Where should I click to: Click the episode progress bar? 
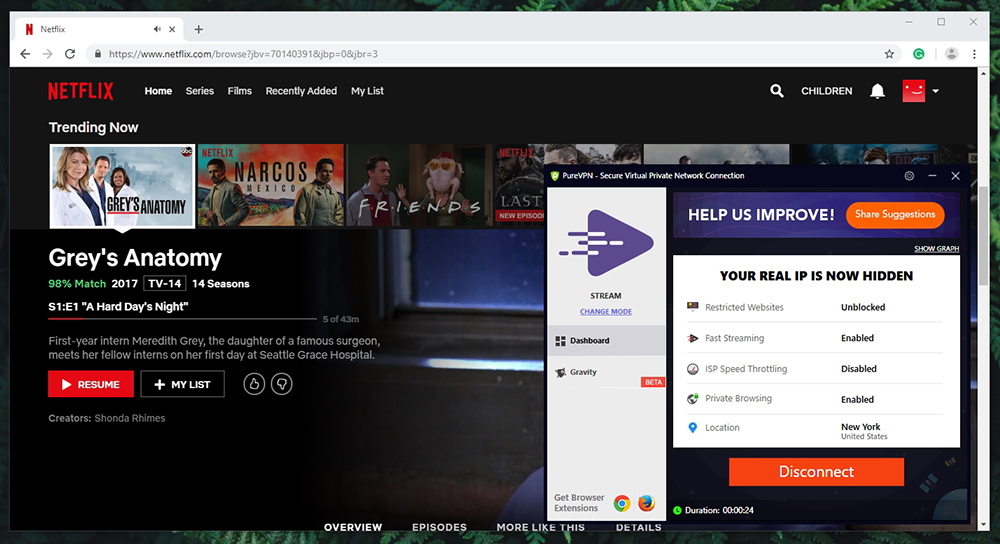click(182, 318)
